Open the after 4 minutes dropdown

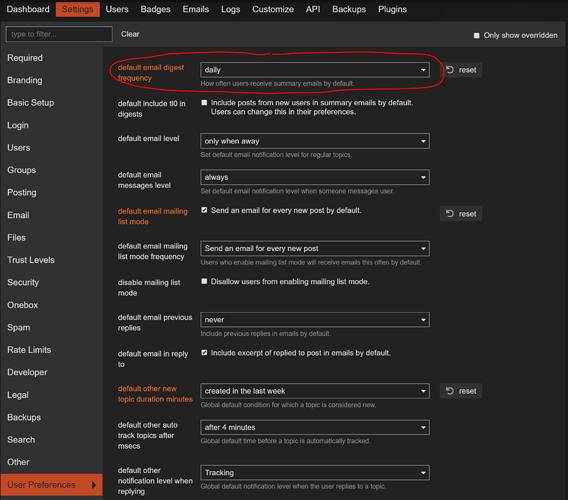pyautogui.click(x=315, y=427)
